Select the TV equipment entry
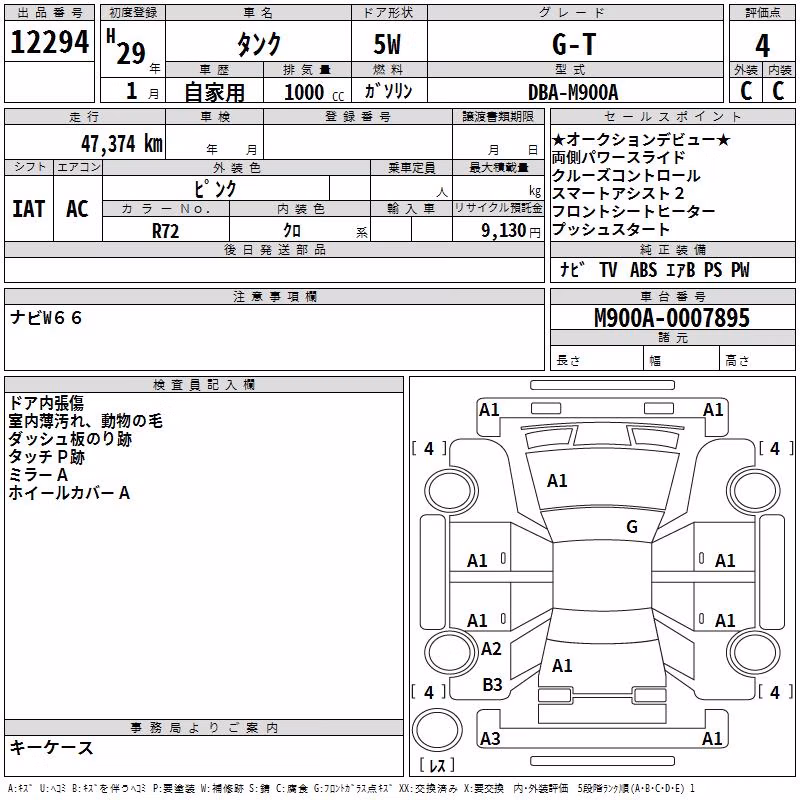 (608, 269)
